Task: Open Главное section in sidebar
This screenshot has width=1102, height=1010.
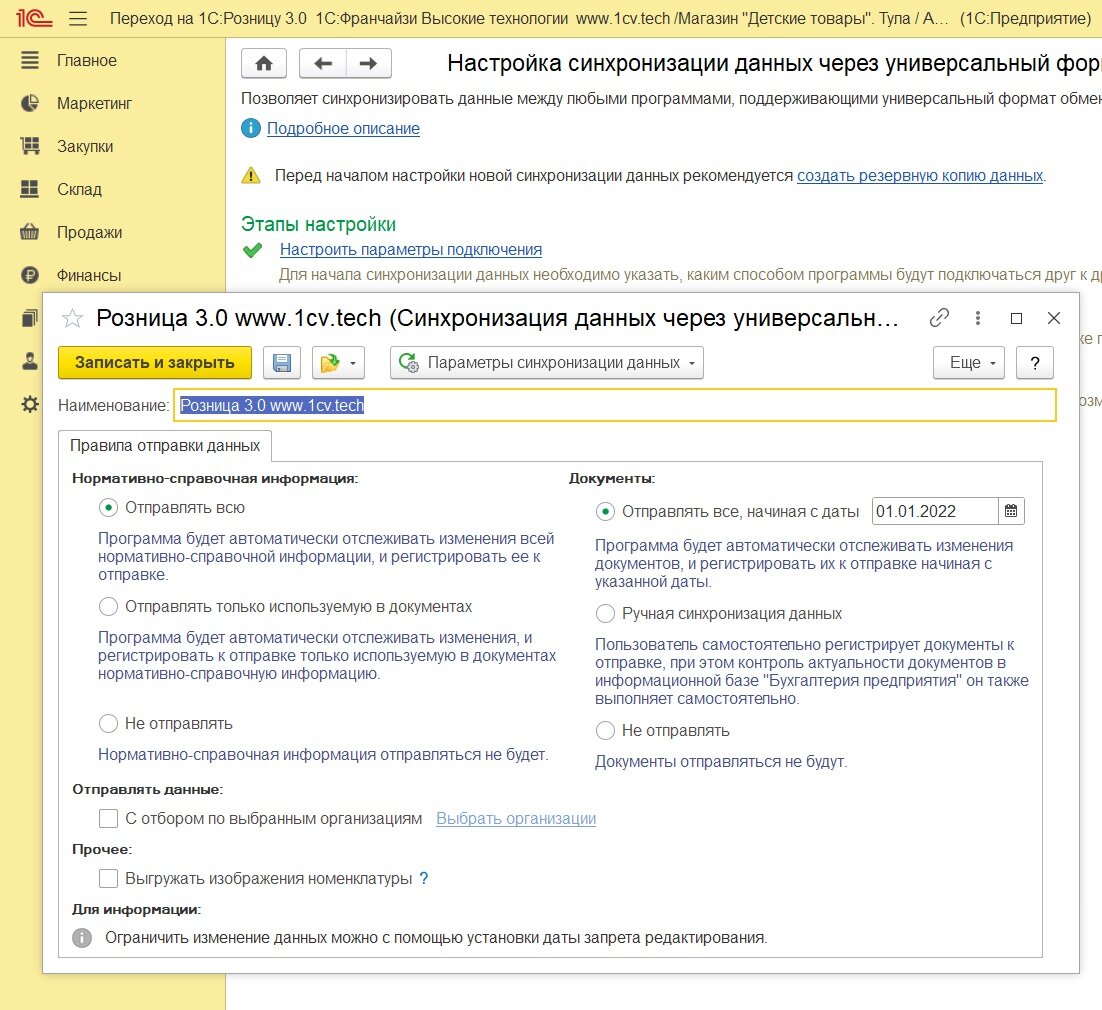Action: pos(86,60)
